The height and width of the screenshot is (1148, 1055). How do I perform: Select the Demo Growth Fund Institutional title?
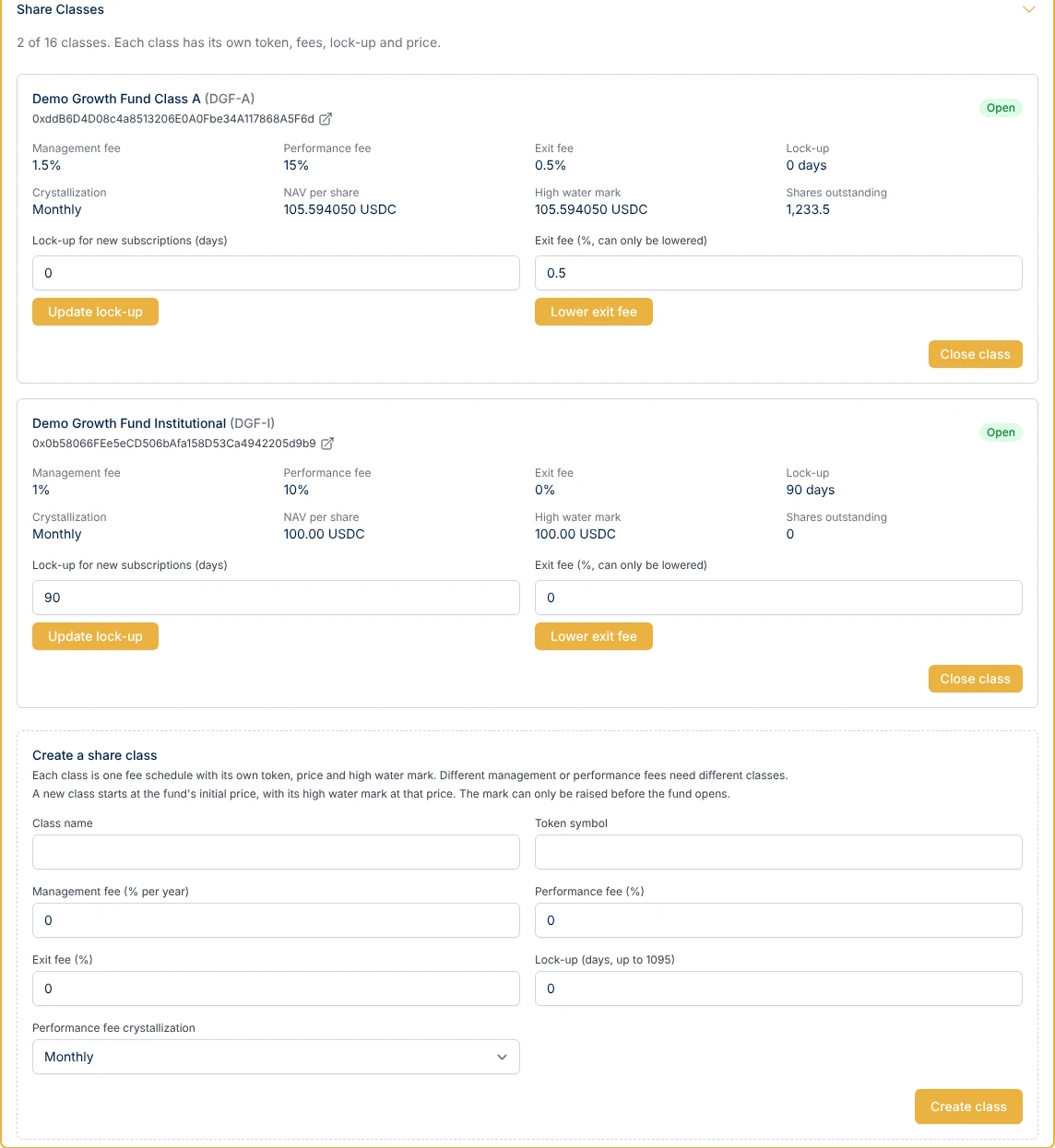(129, 423)
